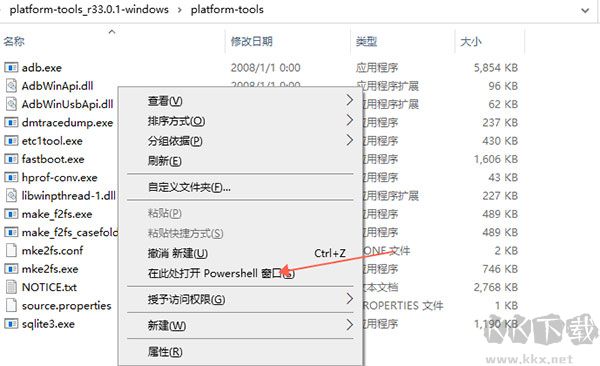
Task: Click the NOTICE.txt file icon
Action: pos(11,287)
